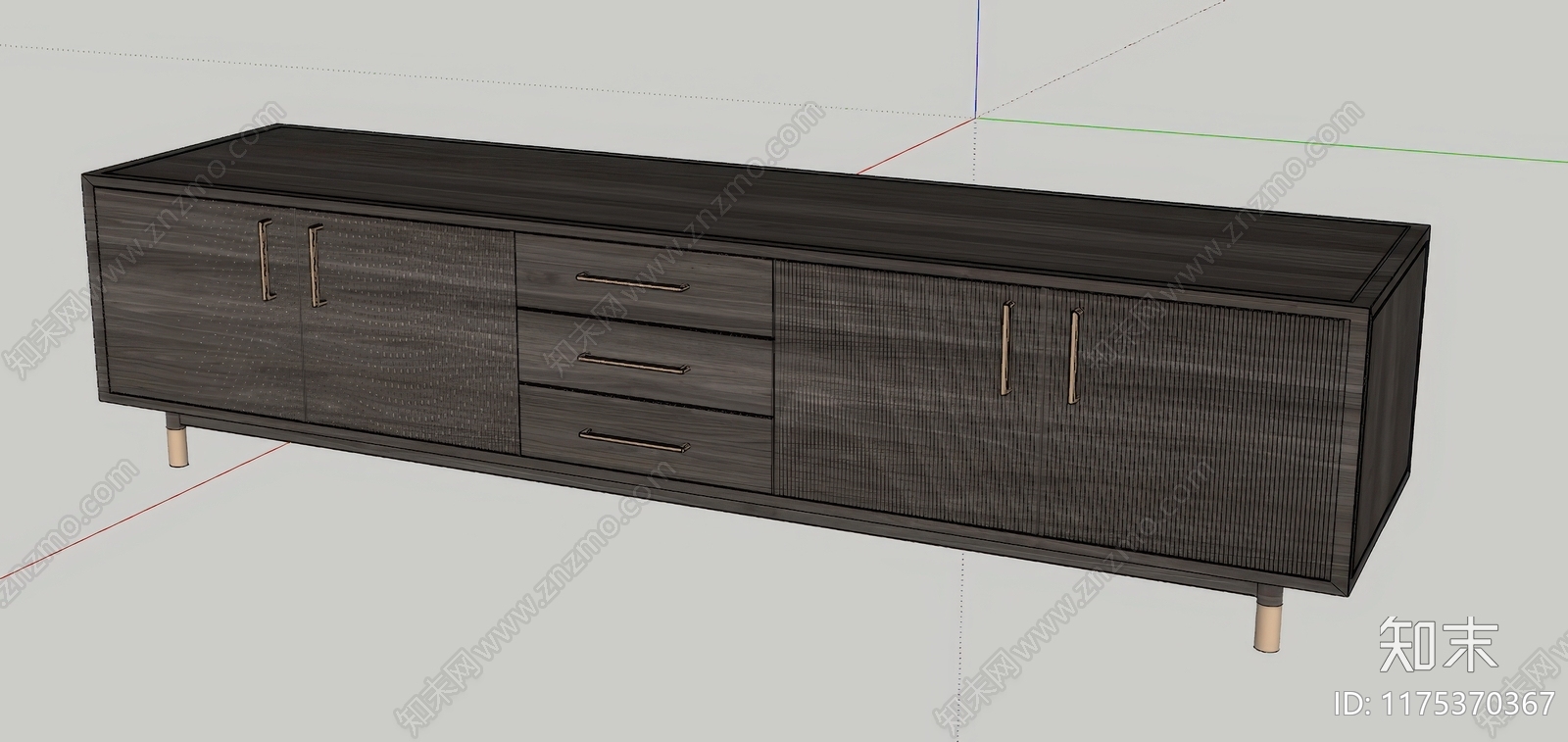Select the front left cabinet leg
This screenshot has width=1568, height=742.
[x=175, y=440]
